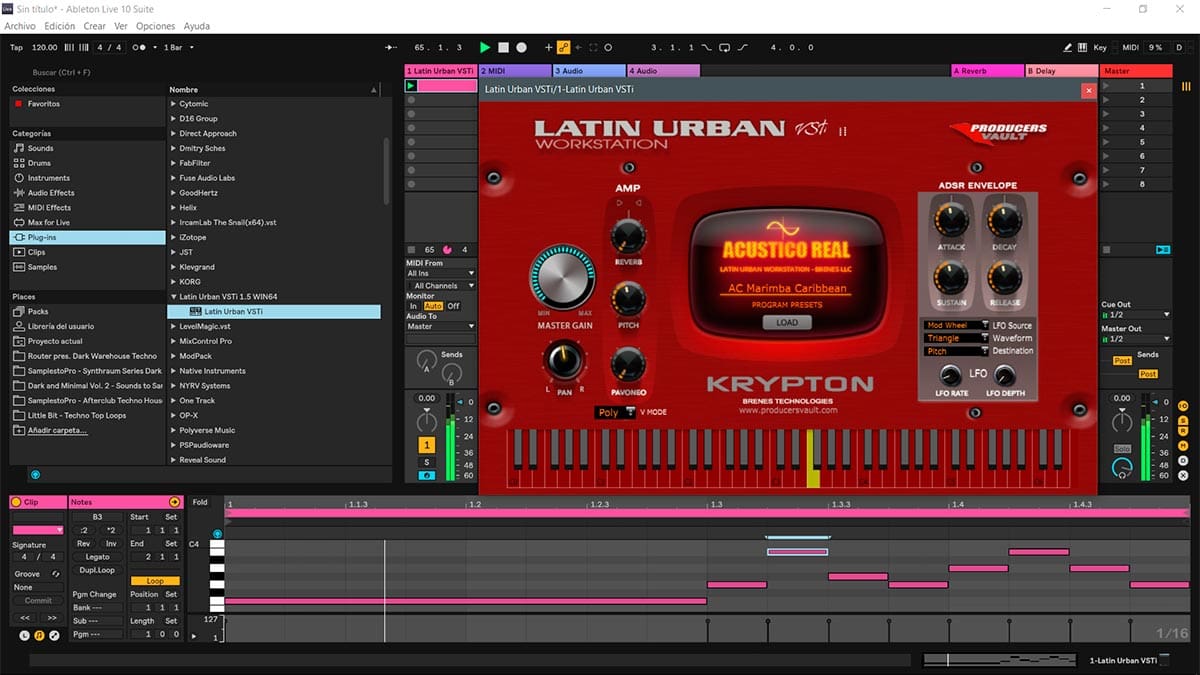1200x675 pixels.
Task: Open the Max for Live category
Action: coord(48,222)
